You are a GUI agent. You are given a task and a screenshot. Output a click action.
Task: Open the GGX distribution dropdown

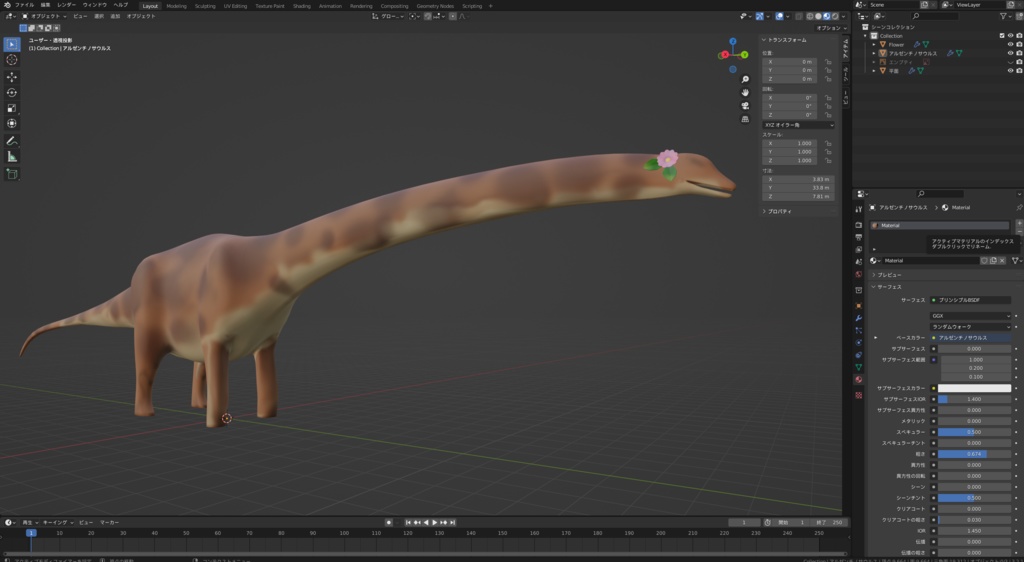click(x=970, y=316)
